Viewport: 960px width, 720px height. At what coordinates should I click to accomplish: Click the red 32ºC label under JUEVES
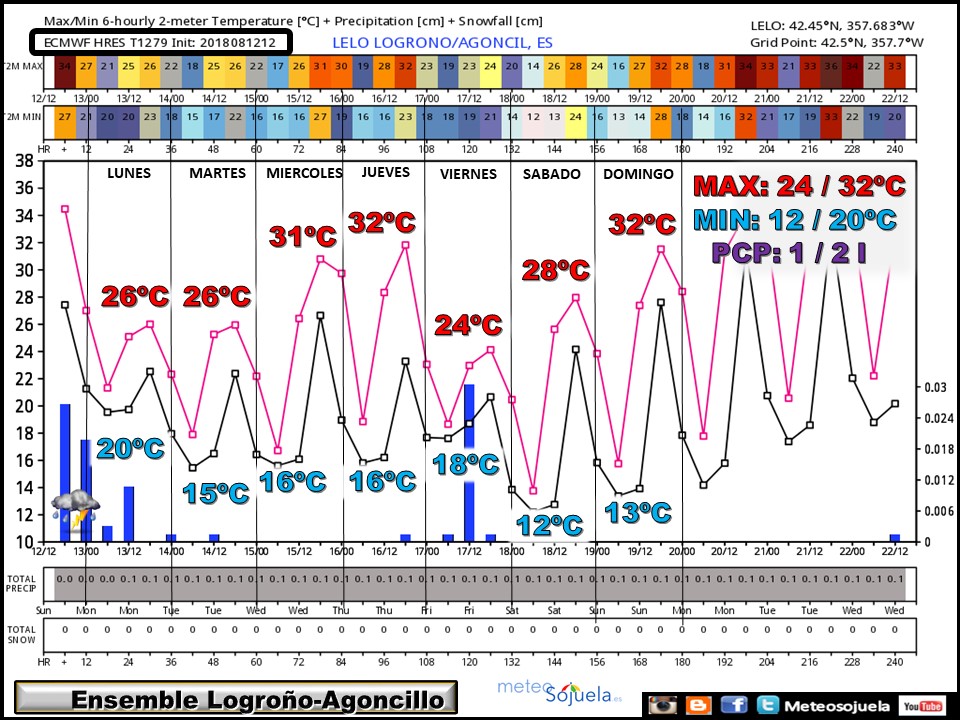click(382, 222)
